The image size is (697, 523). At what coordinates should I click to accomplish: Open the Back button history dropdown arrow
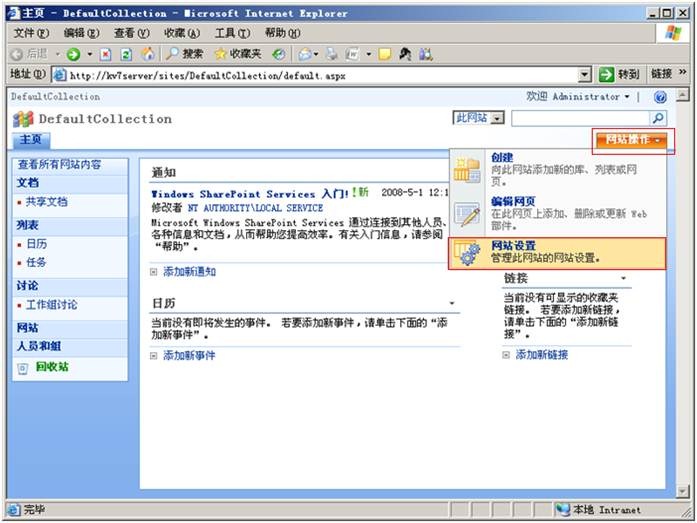[57, 55]
